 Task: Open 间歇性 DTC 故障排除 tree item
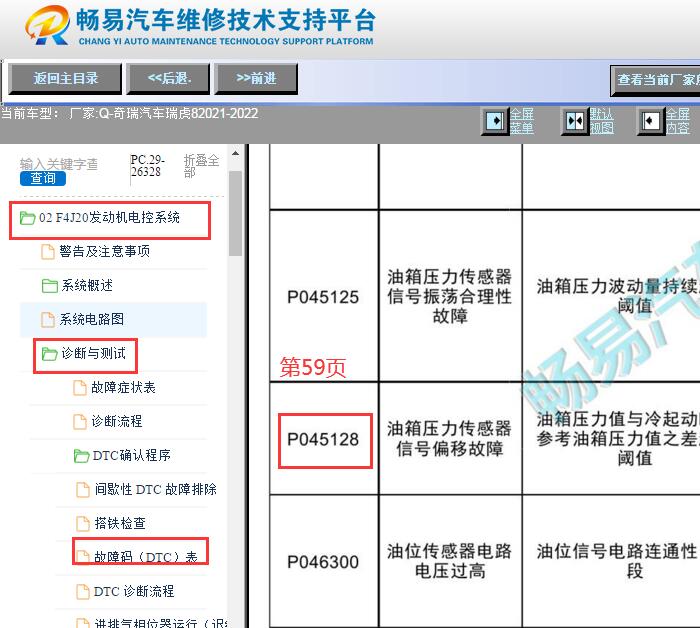[155, 490]
